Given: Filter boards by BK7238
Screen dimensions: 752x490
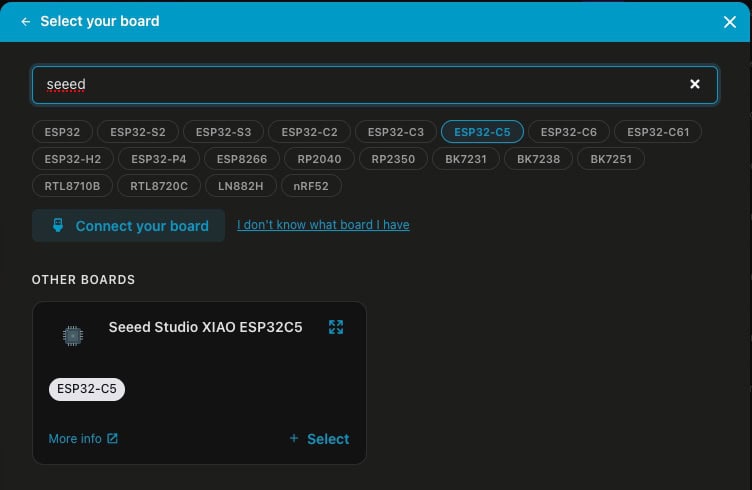Looking at the screenshot, I should [x=538, y=159].
